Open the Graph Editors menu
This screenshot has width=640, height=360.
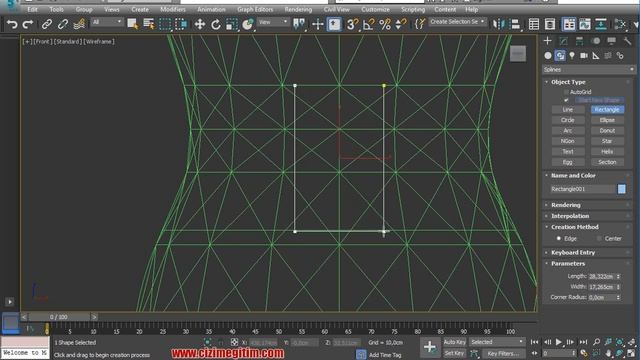(255, 9)
